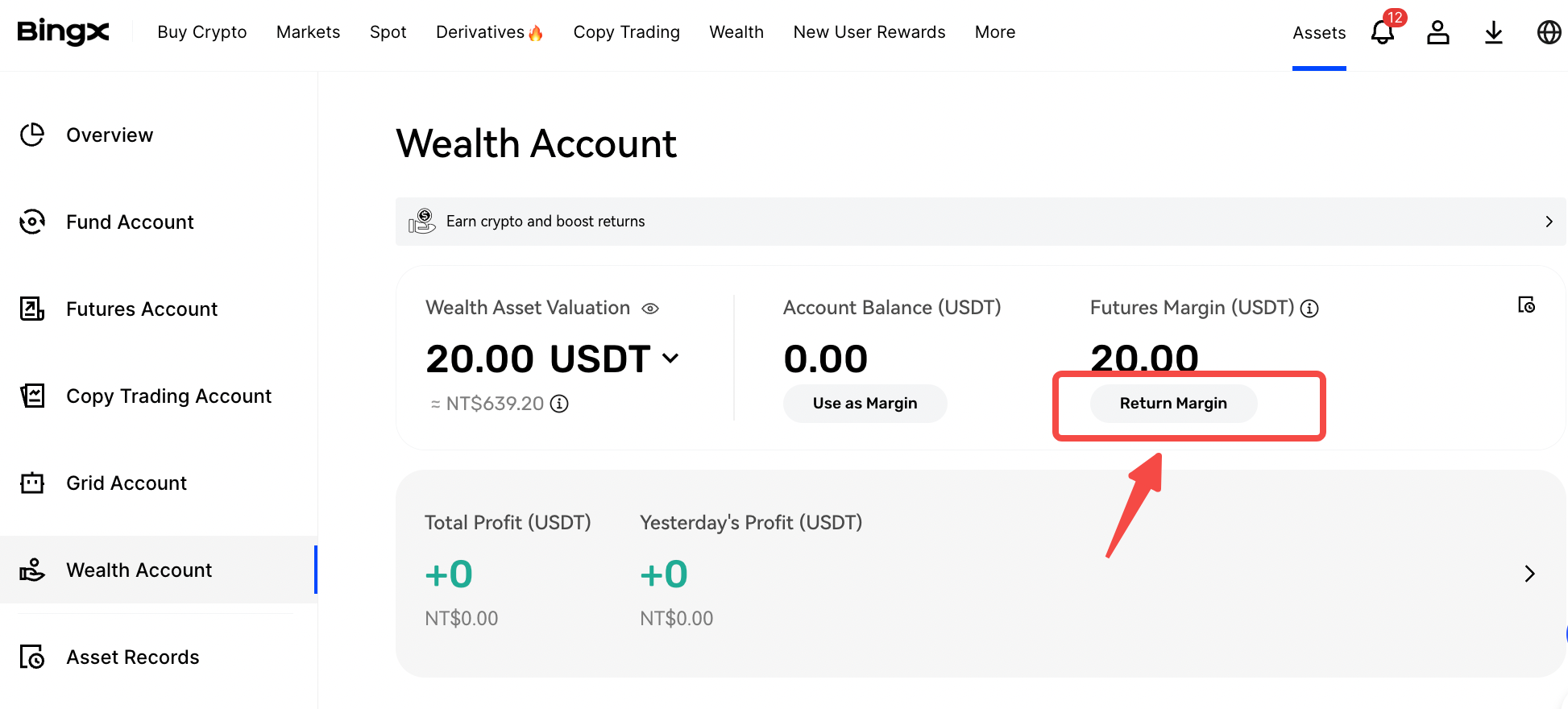1568x709 pixels.
Task: Open the user profile icon
Action: (x=1438, y=32)
